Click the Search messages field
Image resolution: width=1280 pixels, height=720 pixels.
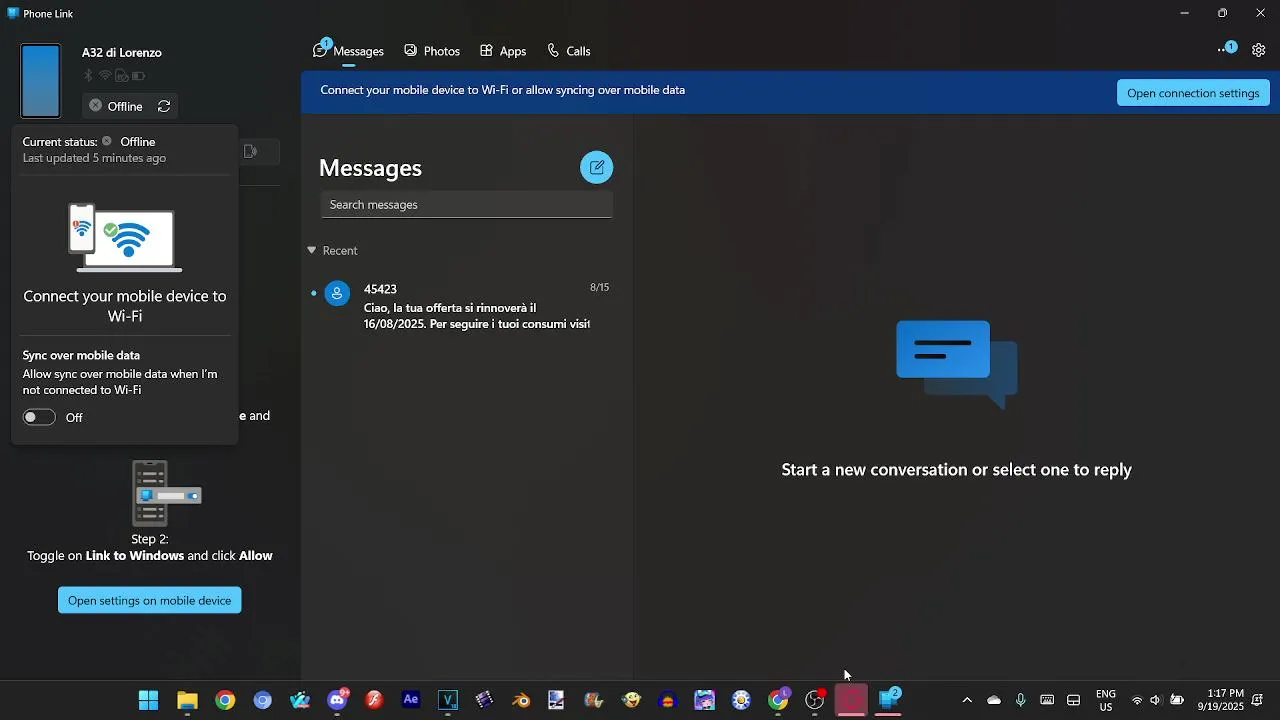467,204
